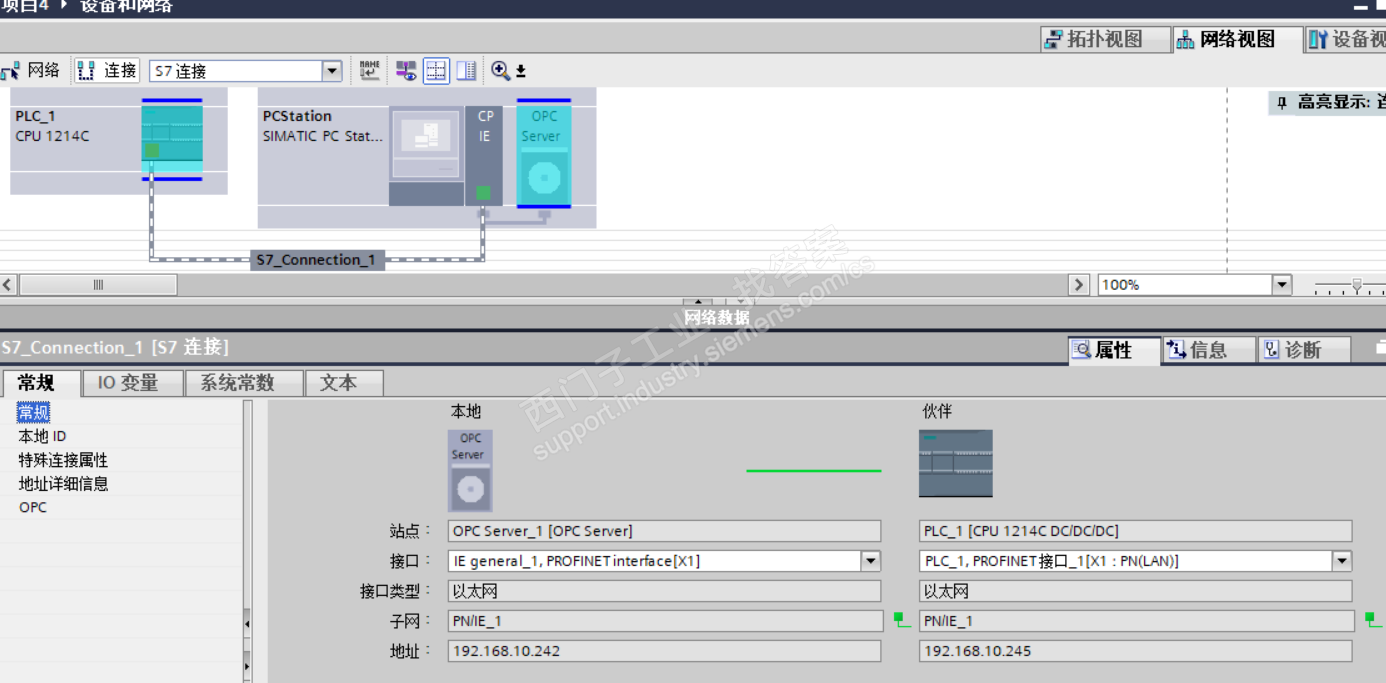Click the small download arrow beside zoom

click(x=521, y=71)
